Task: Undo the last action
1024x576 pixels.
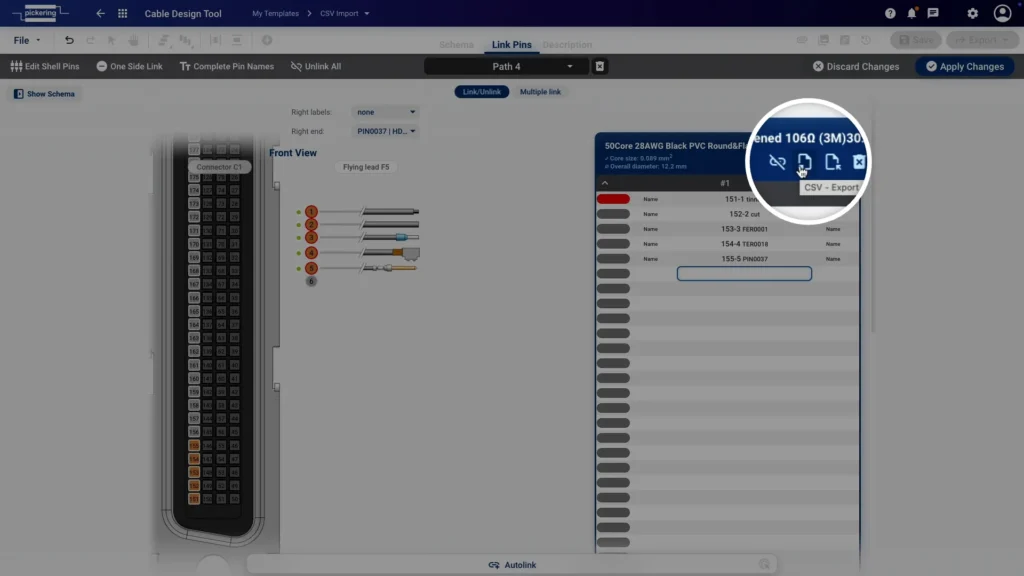Action: tap(69, 40)
